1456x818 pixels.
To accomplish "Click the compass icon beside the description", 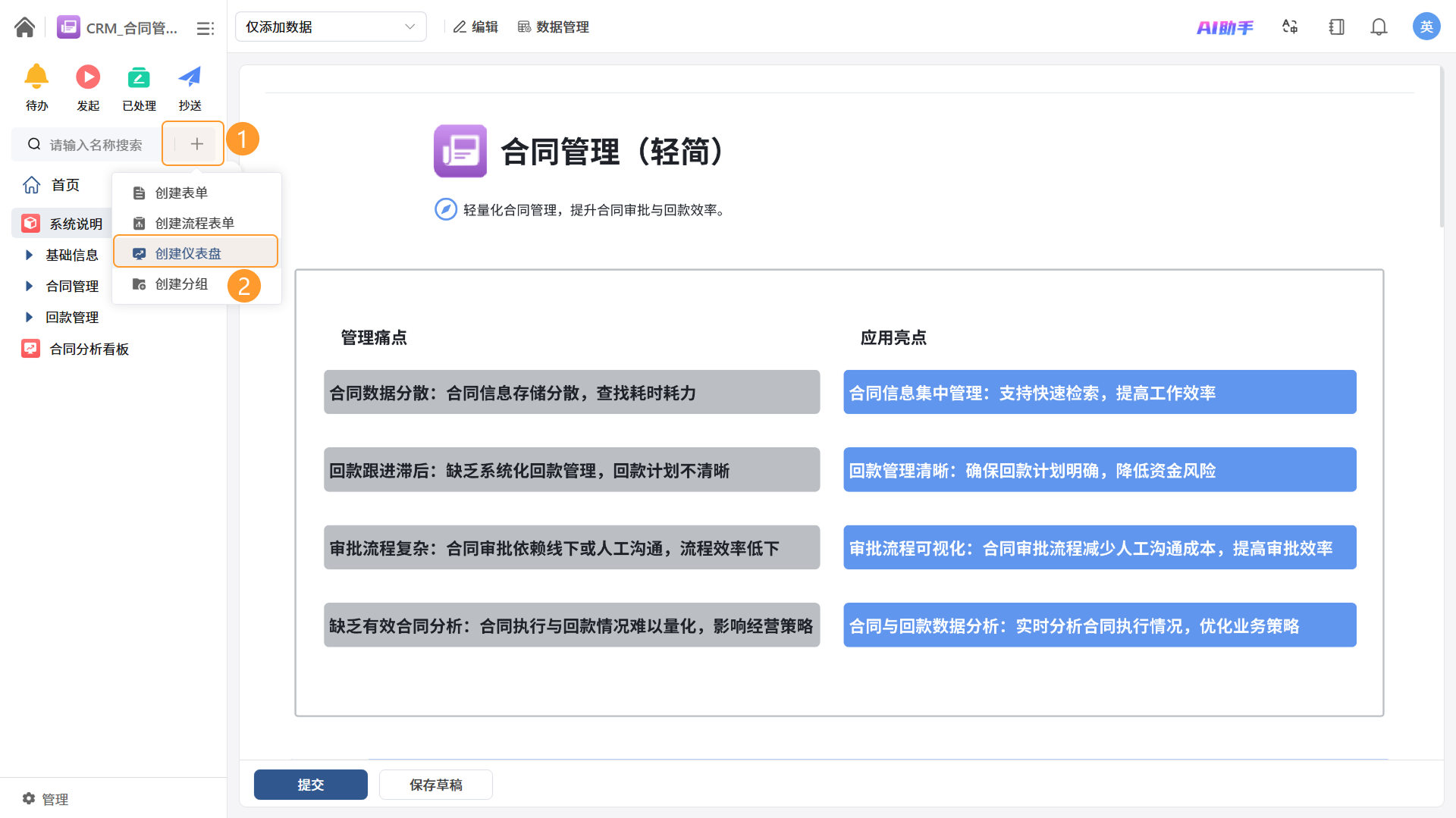I will pyautogui.click(x=445, y=209).
